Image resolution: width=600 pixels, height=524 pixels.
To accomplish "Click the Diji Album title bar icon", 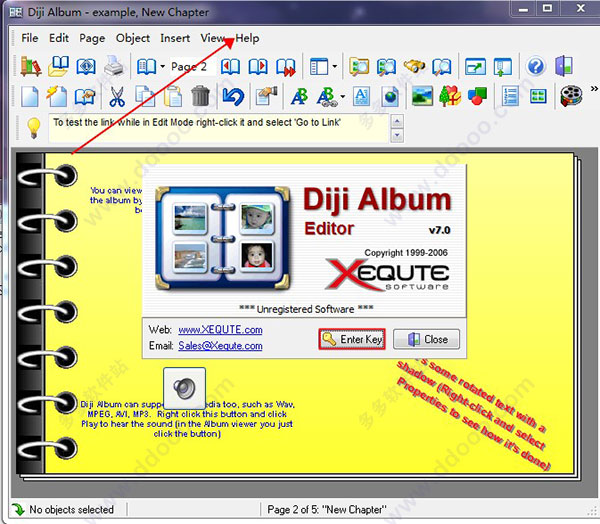I will [16, 12].
